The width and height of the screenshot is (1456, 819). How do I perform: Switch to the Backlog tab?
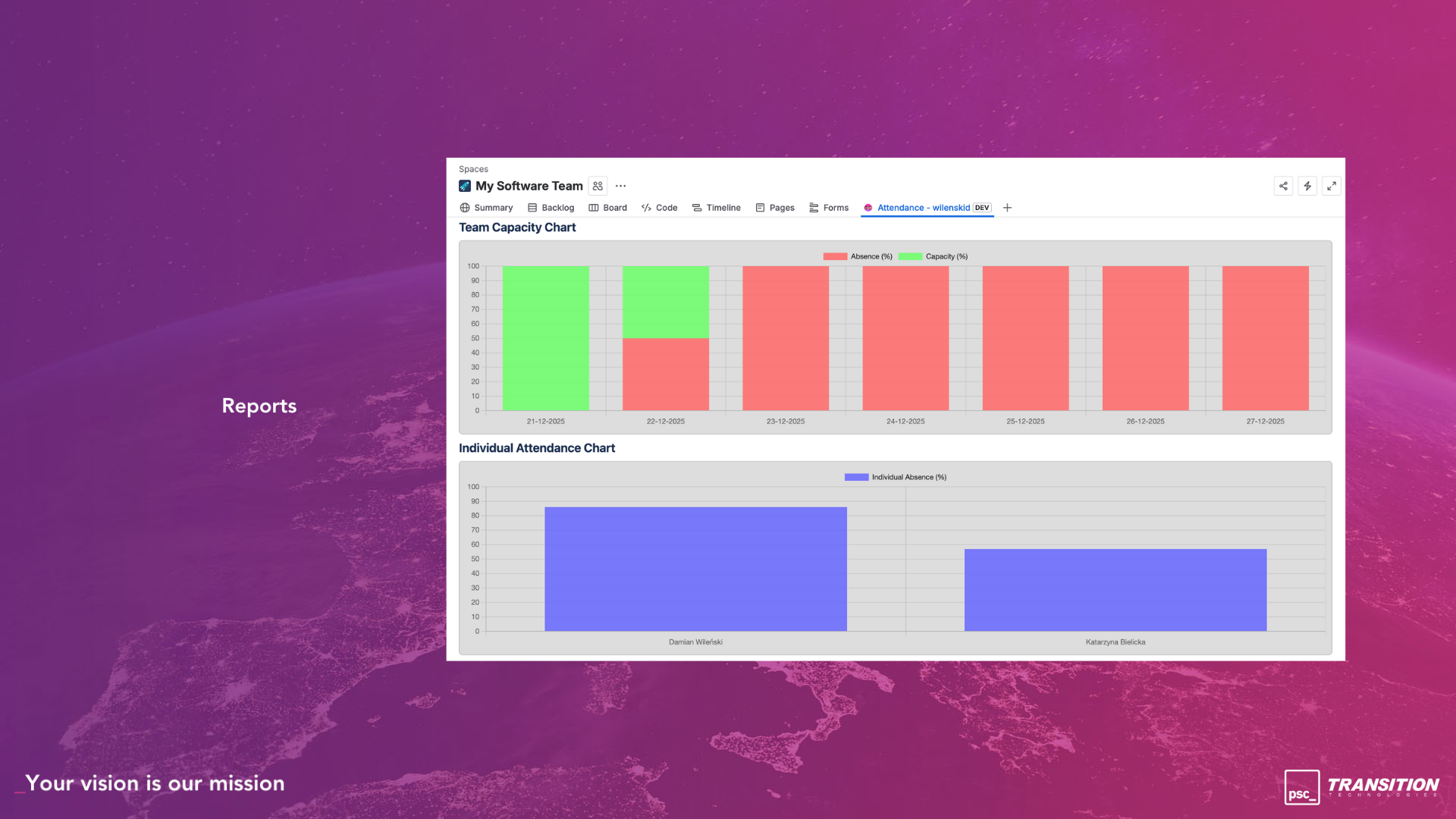[551, 208]
